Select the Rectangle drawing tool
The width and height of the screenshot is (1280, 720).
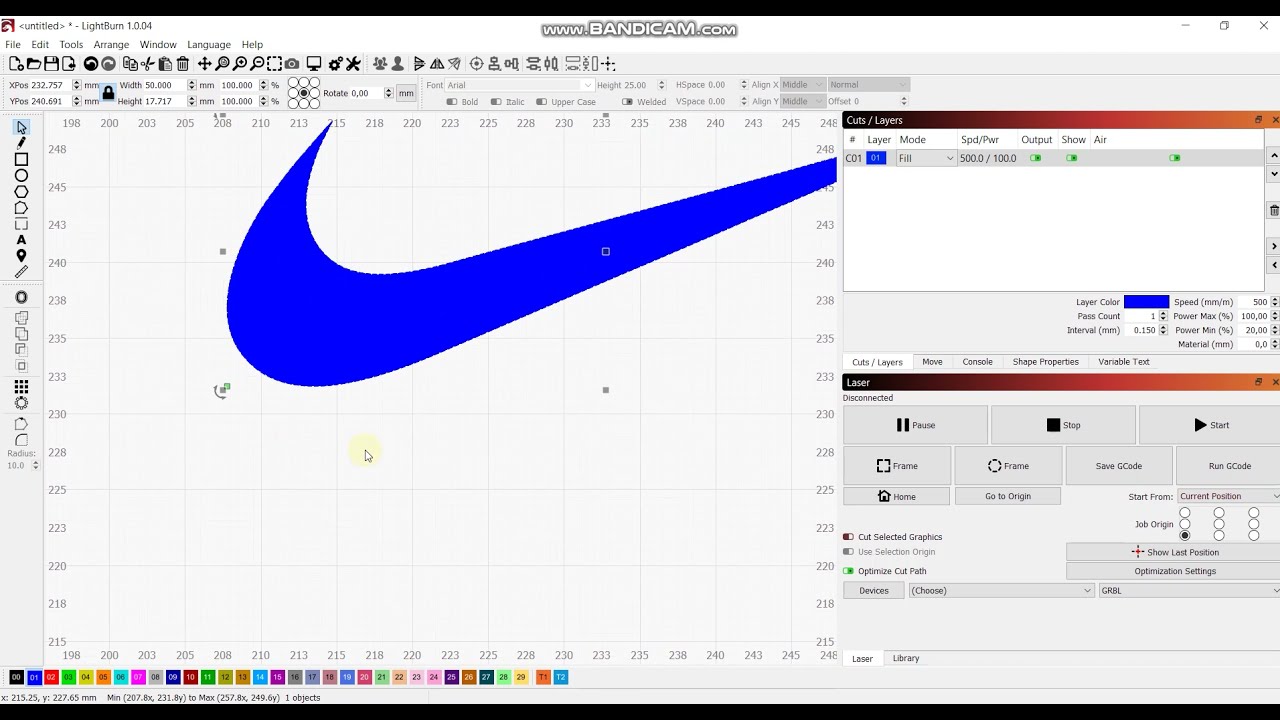coord(21,159)
